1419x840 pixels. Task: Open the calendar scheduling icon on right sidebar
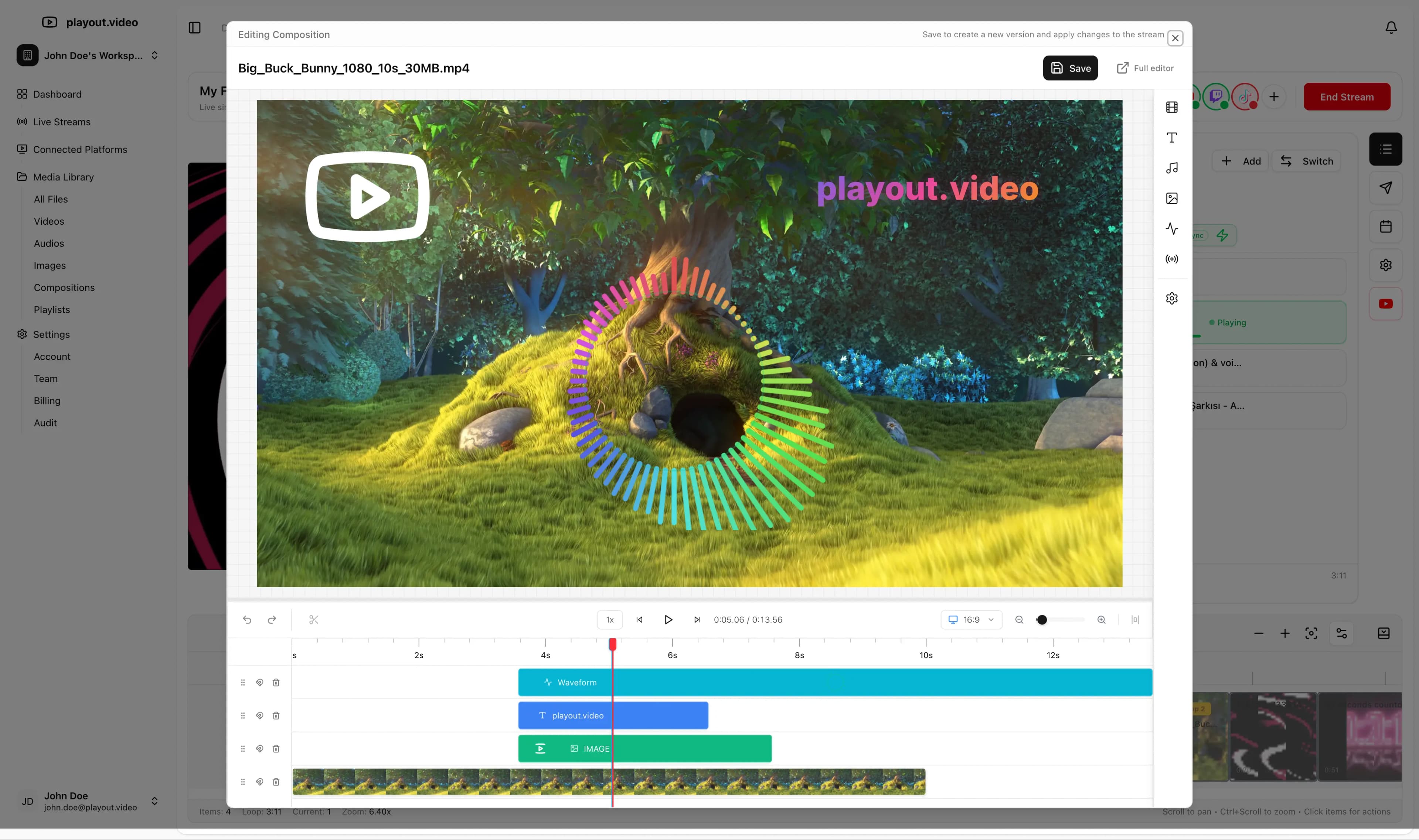[x=1386, y=226]
